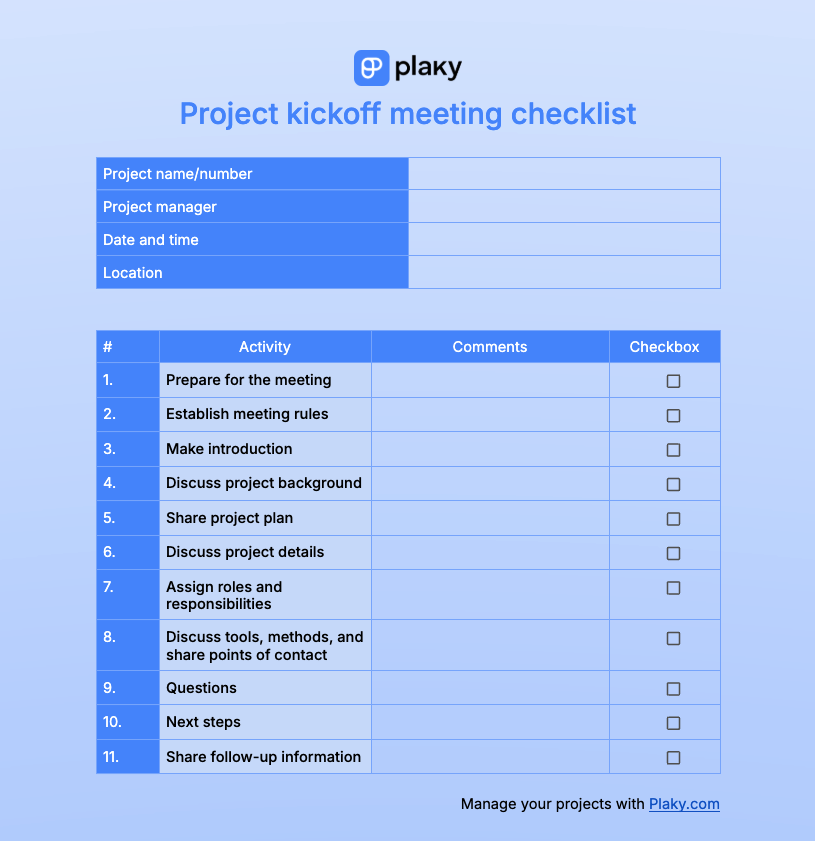Check the Next steps checkbox
Screen dimensions: 815x841
click(x=673, y=723)
